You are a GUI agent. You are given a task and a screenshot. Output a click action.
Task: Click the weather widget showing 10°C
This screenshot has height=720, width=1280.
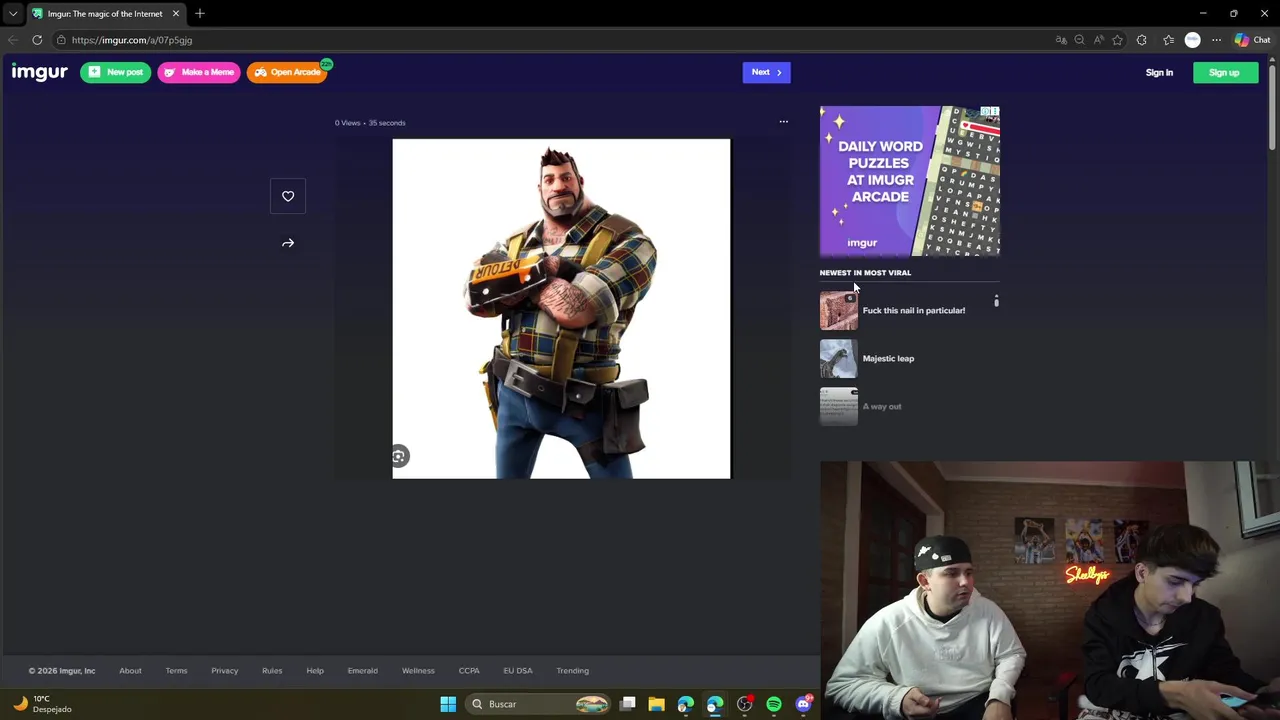[40, 704]
